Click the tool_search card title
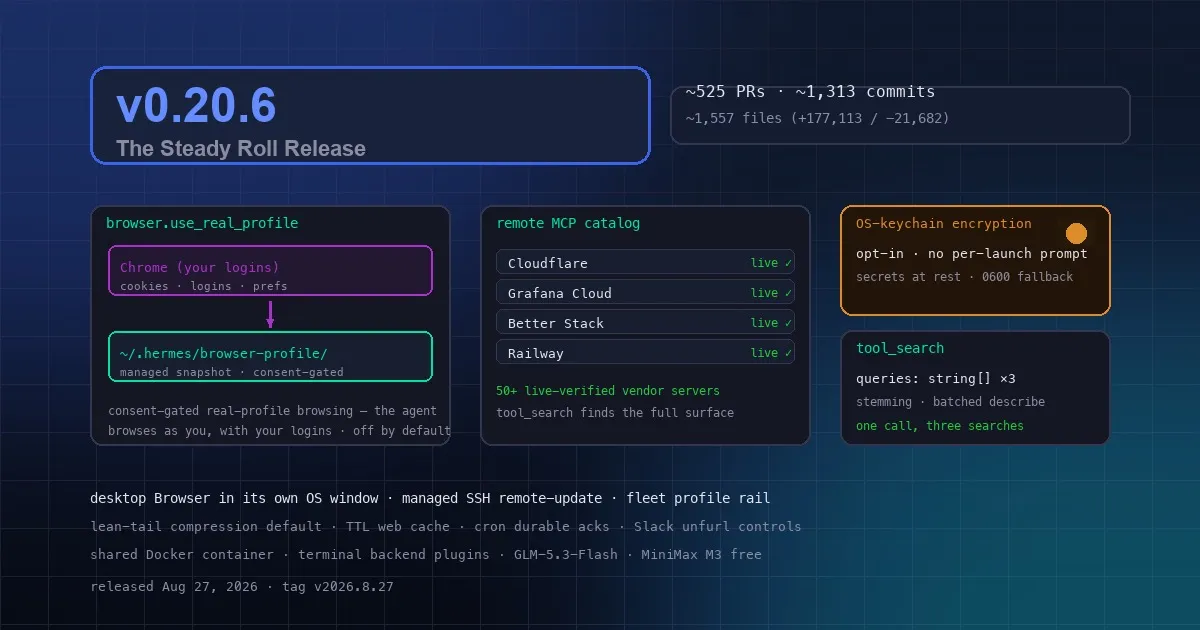This screenshot has height=630, width=1200. (x=900, y=348)
